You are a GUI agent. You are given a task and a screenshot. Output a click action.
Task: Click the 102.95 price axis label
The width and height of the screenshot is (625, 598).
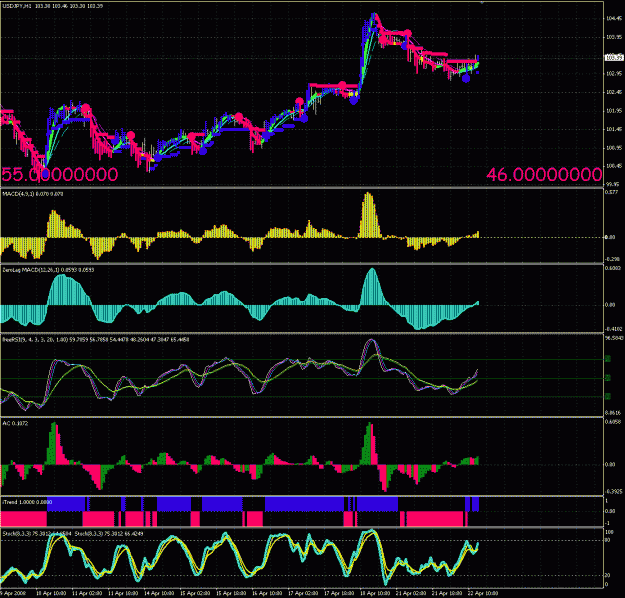[x=614, y=74]
